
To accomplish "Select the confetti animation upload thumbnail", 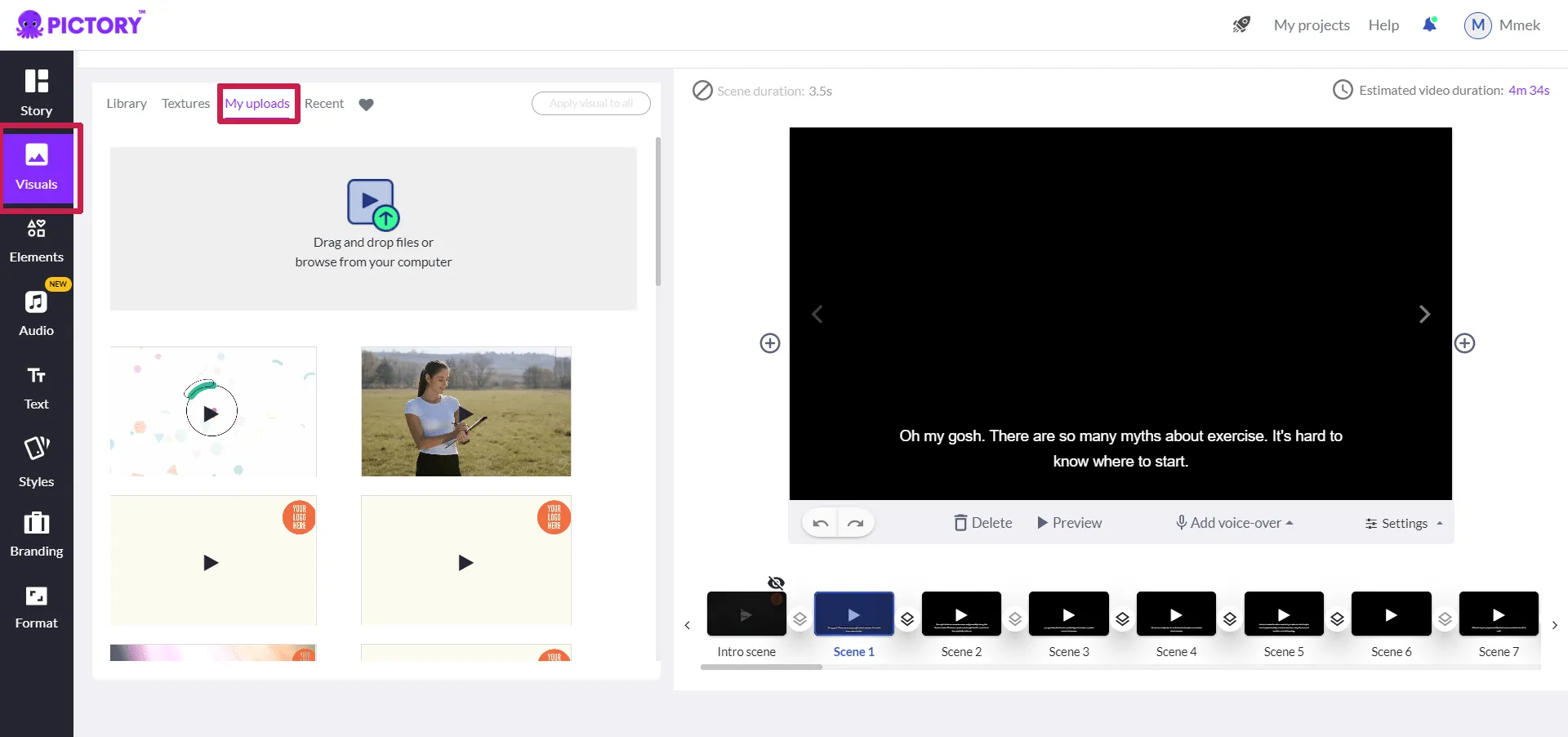I will [213, 411].
